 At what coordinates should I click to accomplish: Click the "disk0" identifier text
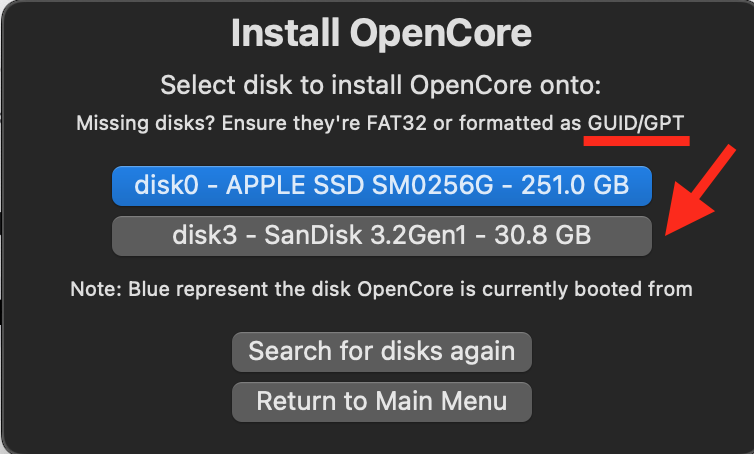(x=167, y=186)
